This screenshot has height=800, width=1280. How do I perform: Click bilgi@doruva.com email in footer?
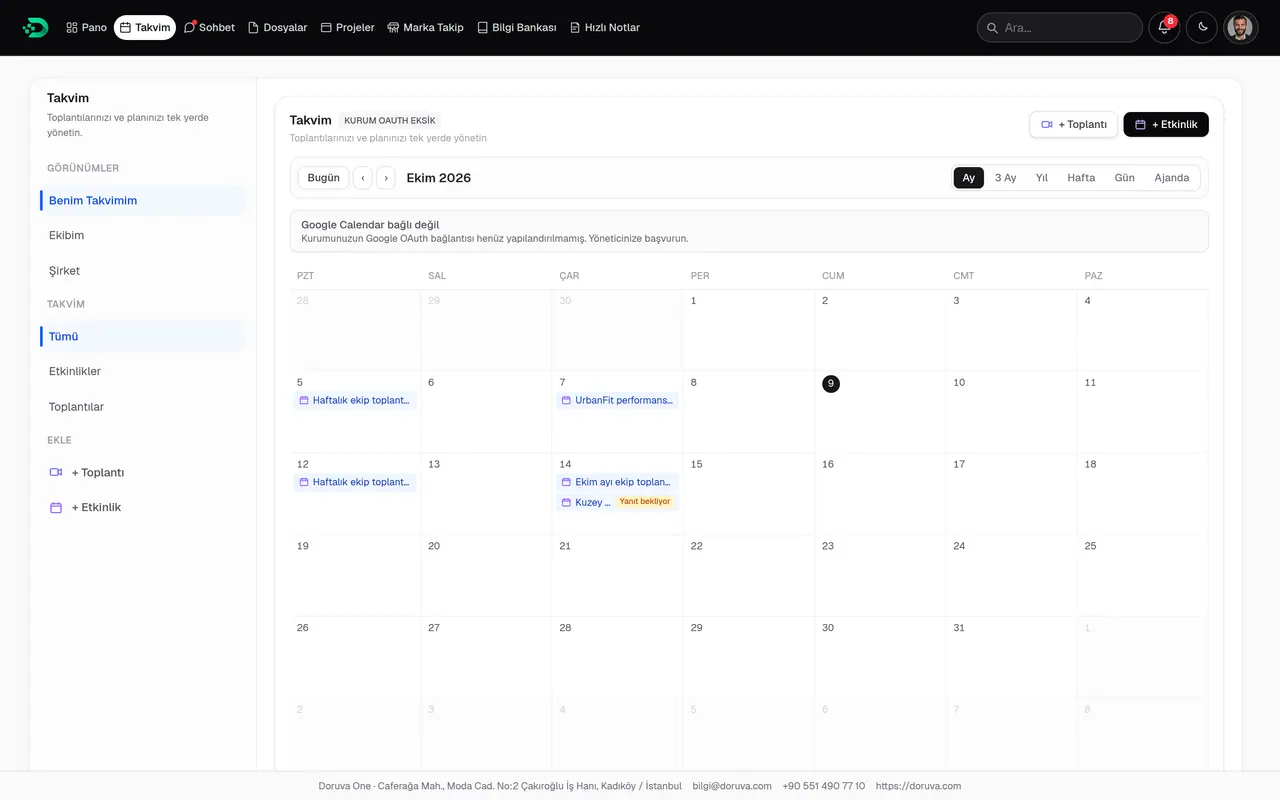click(732, 786)
